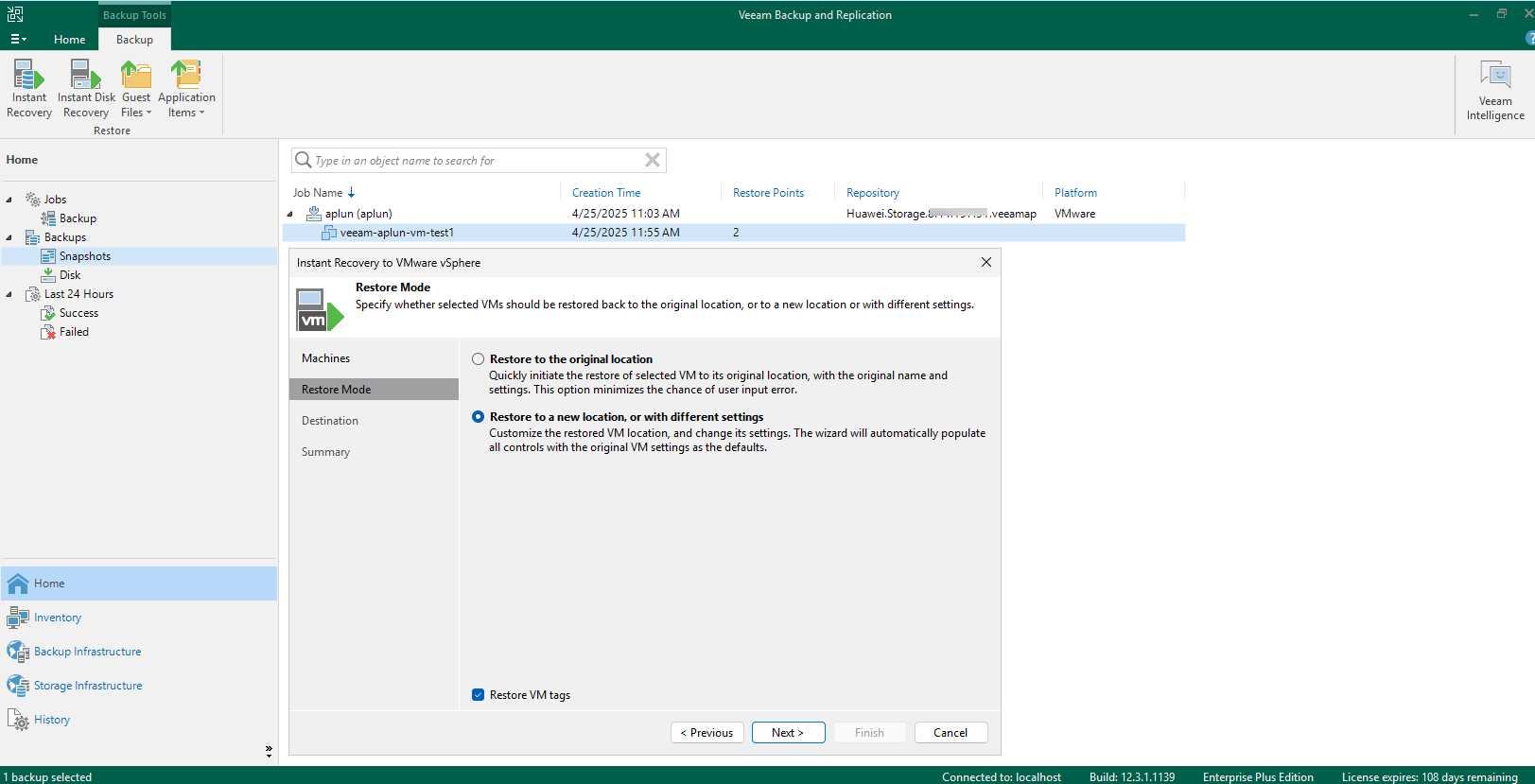Click the History navigation icon
The height and width of the screenshot is (784, 1535).
click(x=18, y=720)
